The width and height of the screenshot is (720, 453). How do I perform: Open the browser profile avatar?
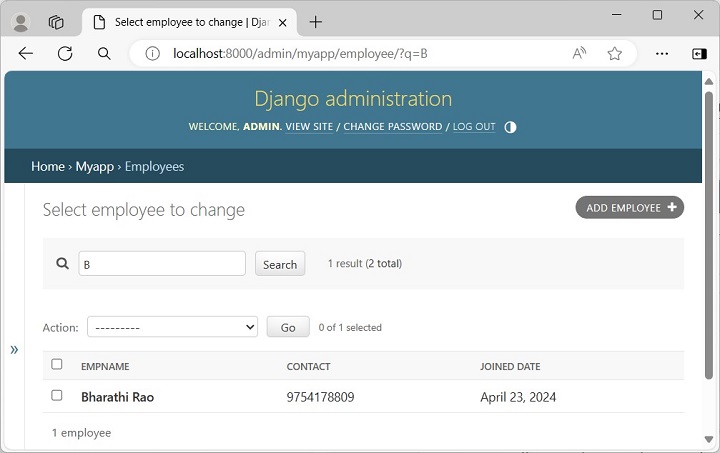tap(20, 22)
